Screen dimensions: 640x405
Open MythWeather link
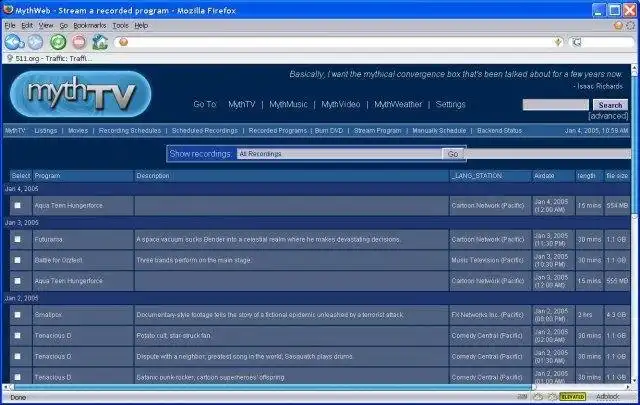398,105
